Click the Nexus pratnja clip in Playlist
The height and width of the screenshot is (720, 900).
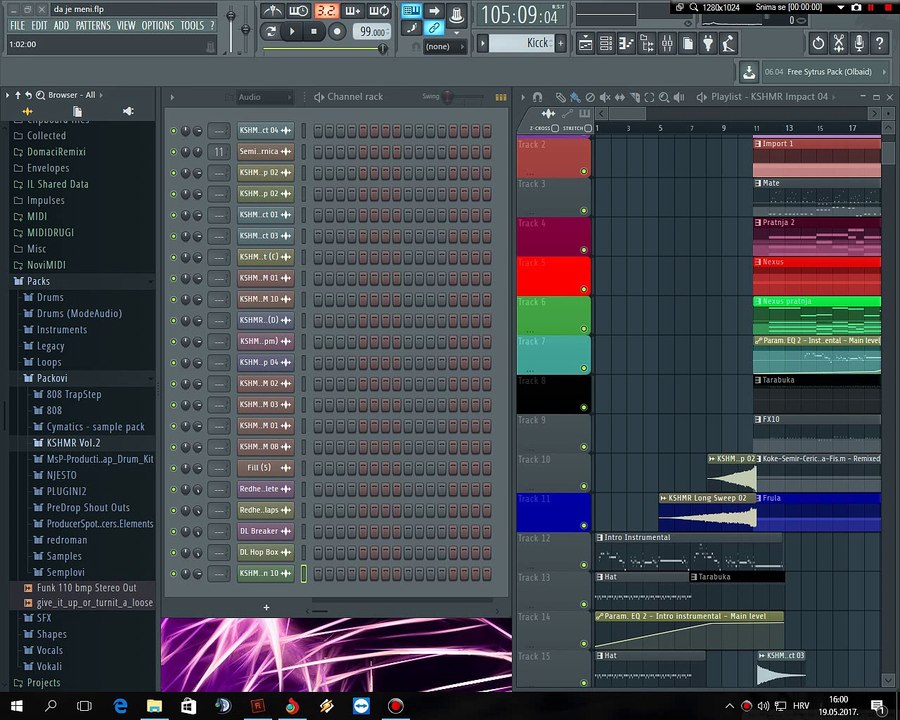(817, 315)
